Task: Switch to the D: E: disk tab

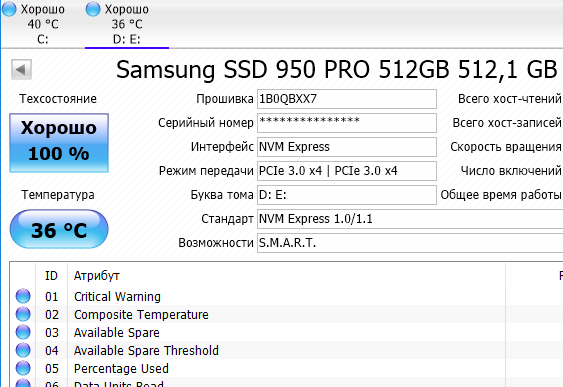Action: click(x=127, y=24)
